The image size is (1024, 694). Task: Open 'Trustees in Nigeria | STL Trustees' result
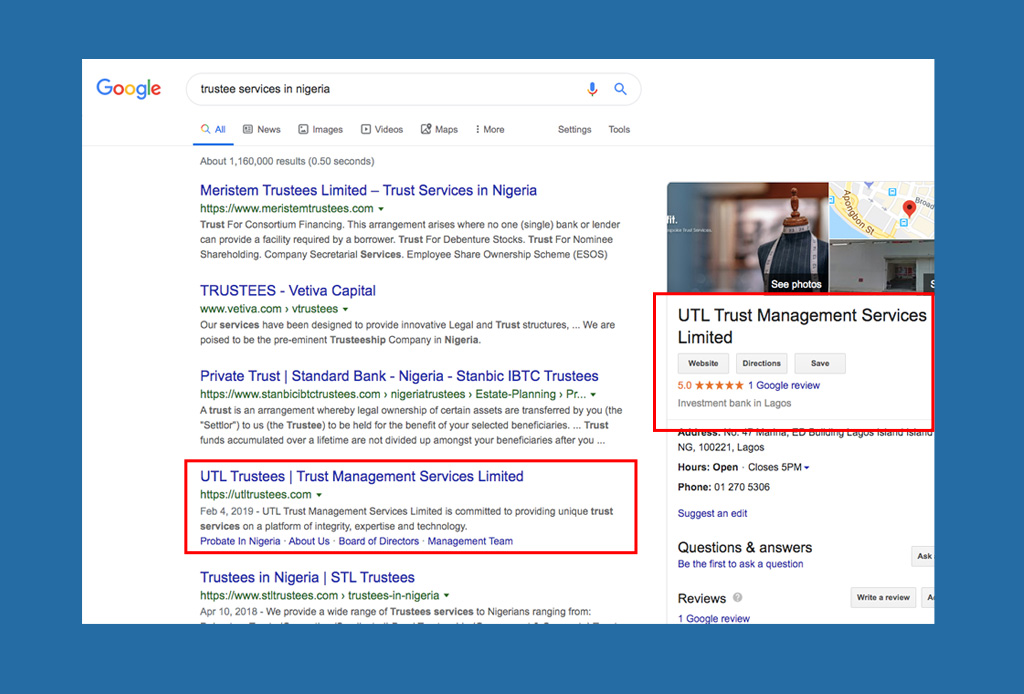pos(307,577)
